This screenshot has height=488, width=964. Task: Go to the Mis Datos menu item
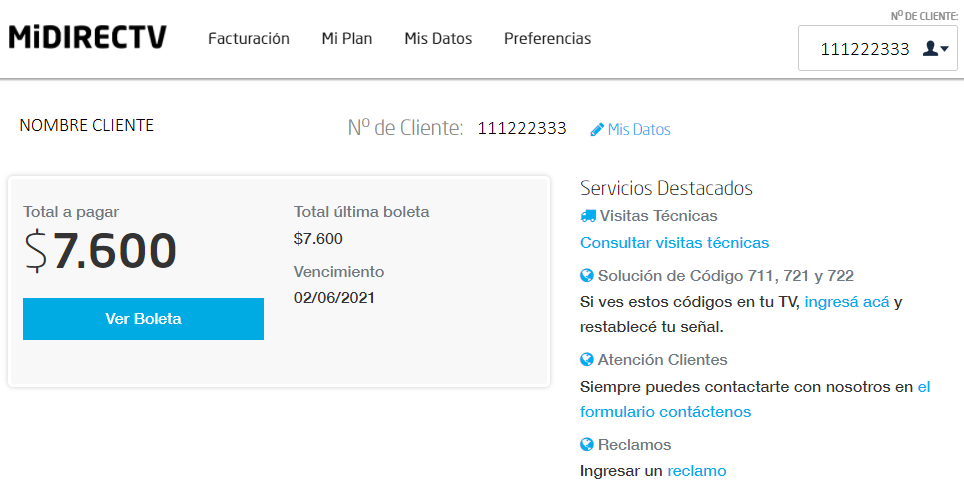pos(438,39)
